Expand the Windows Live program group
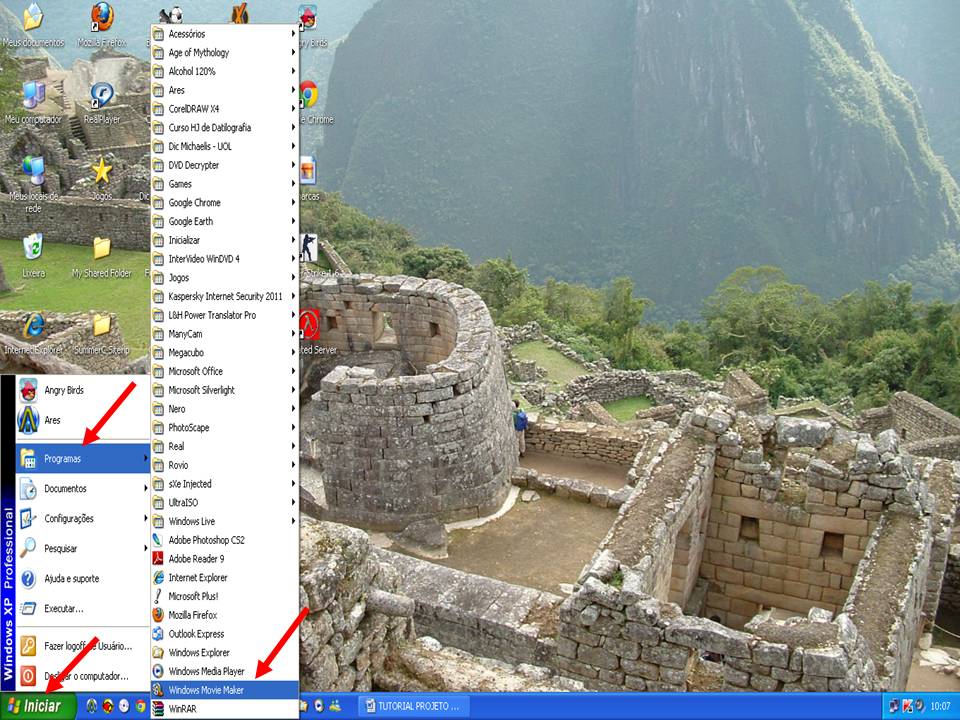The height and width of the screenshot is (720, 960). point(225,521)
